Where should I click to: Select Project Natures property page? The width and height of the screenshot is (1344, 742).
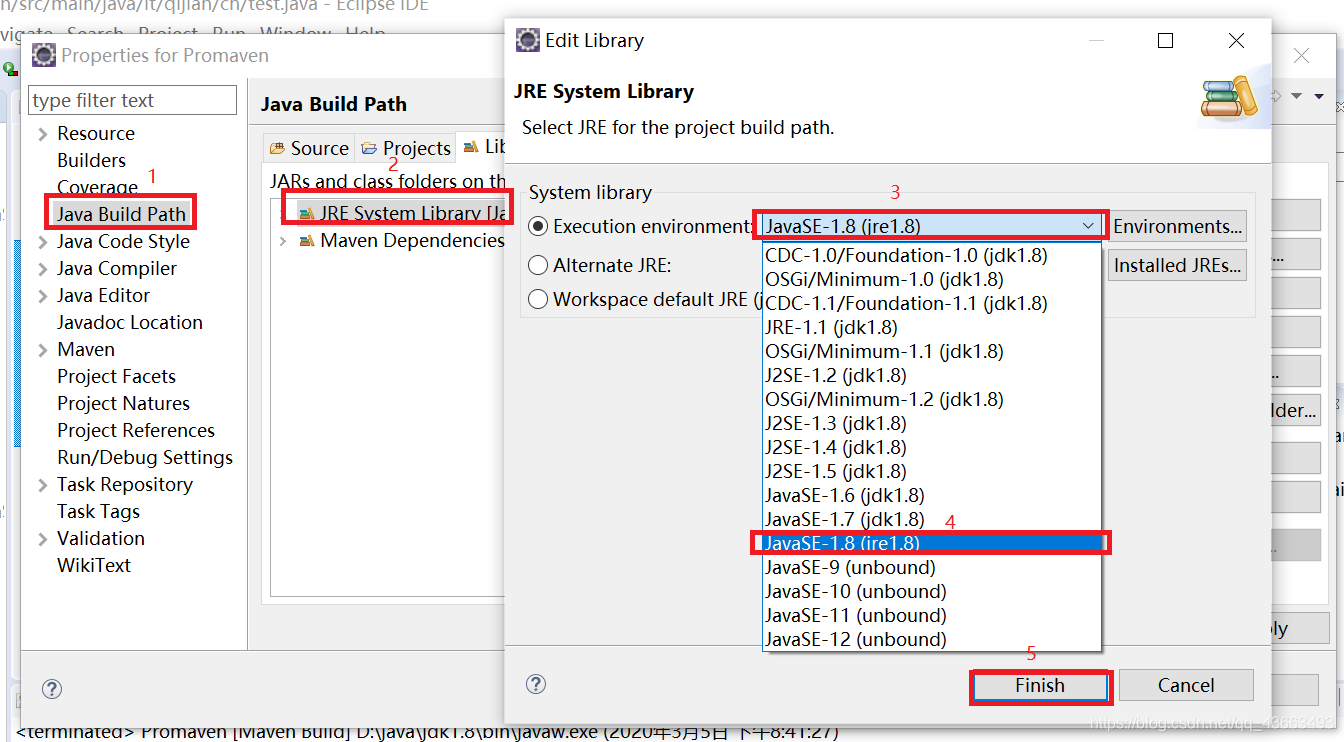pyautogui.click(x=124, y=403)
